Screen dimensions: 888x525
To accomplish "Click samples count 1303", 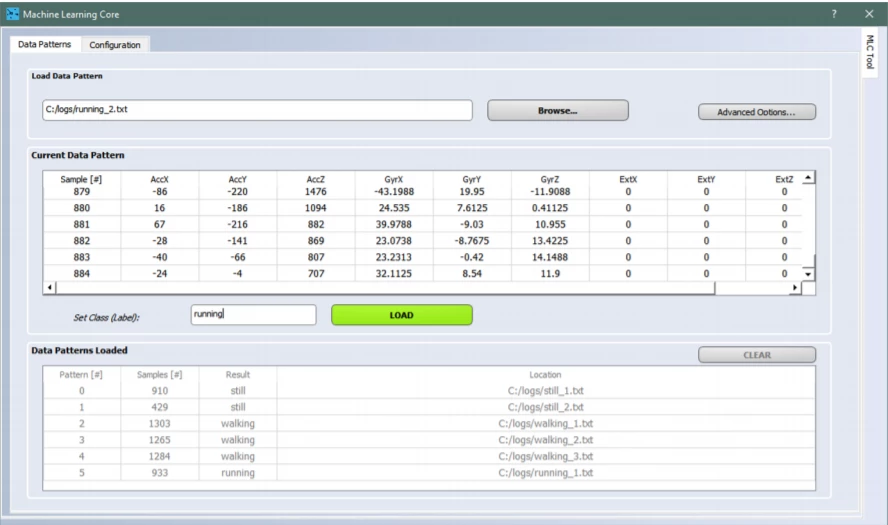I will pos(160,424).
